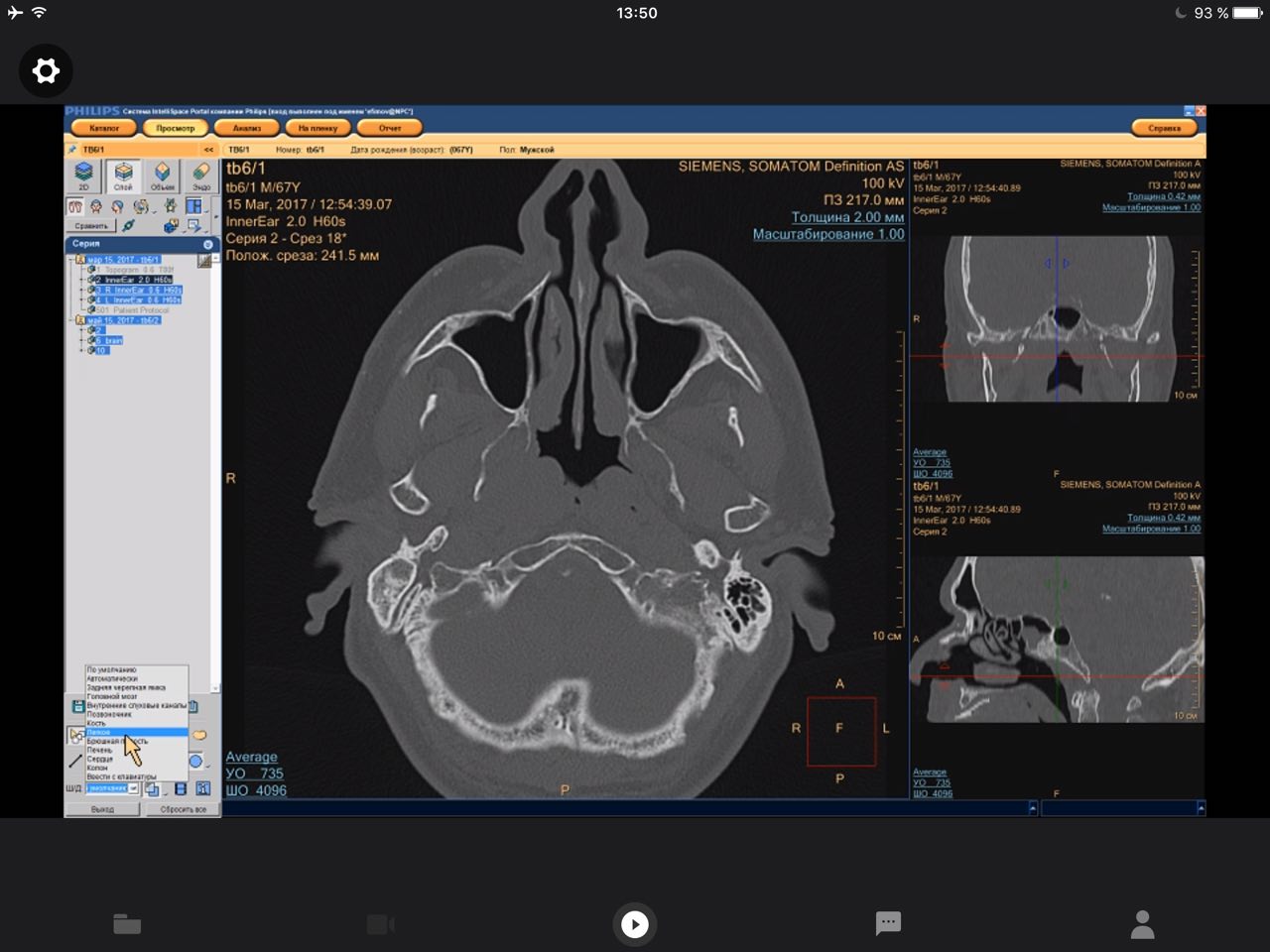Open the viewport layout icon
Screen dimensions: 1270x952
tap(193, 206)
